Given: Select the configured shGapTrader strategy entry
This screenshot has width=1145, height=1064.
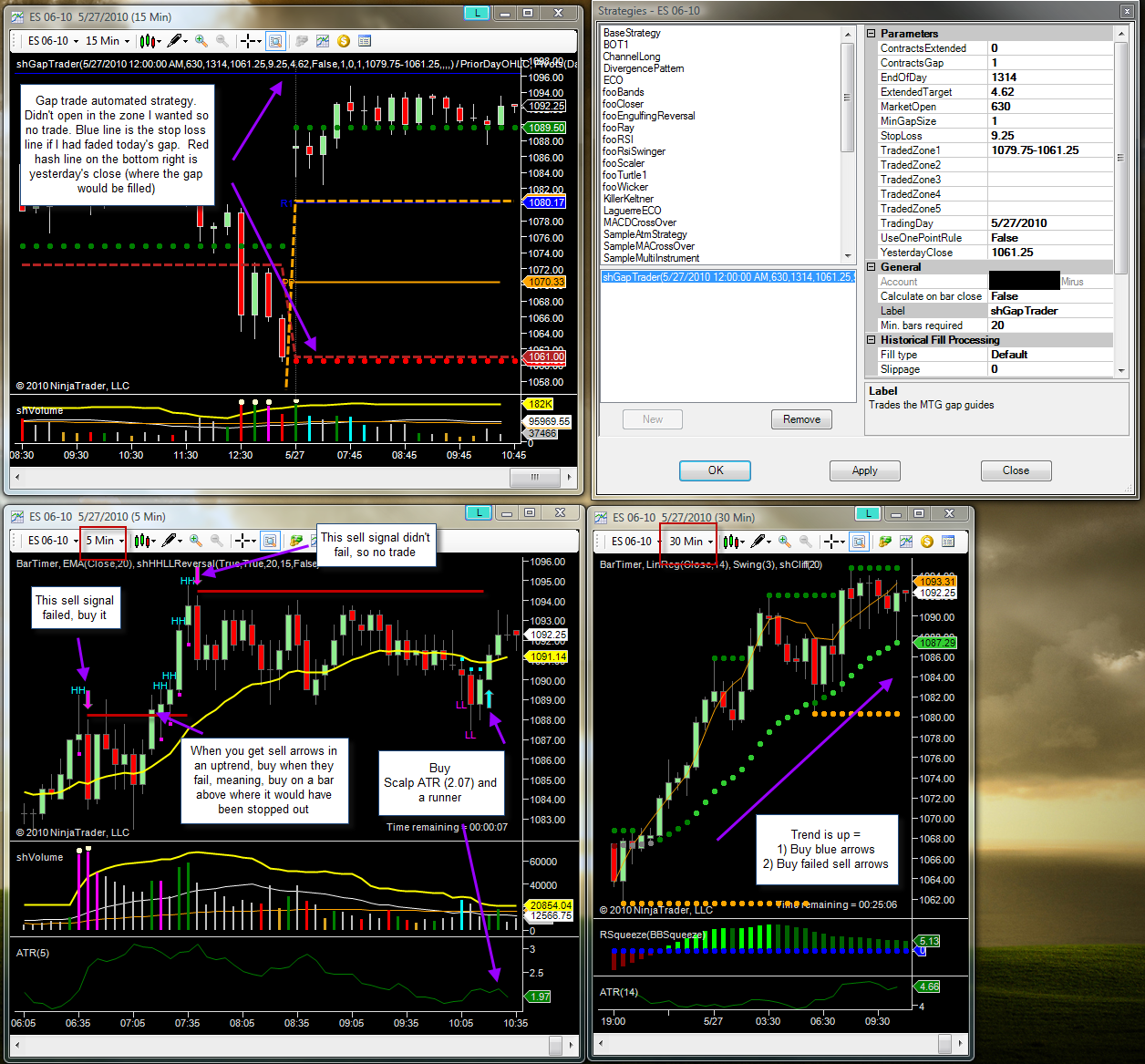Looking at the screenshot, I should coord(727,277).
